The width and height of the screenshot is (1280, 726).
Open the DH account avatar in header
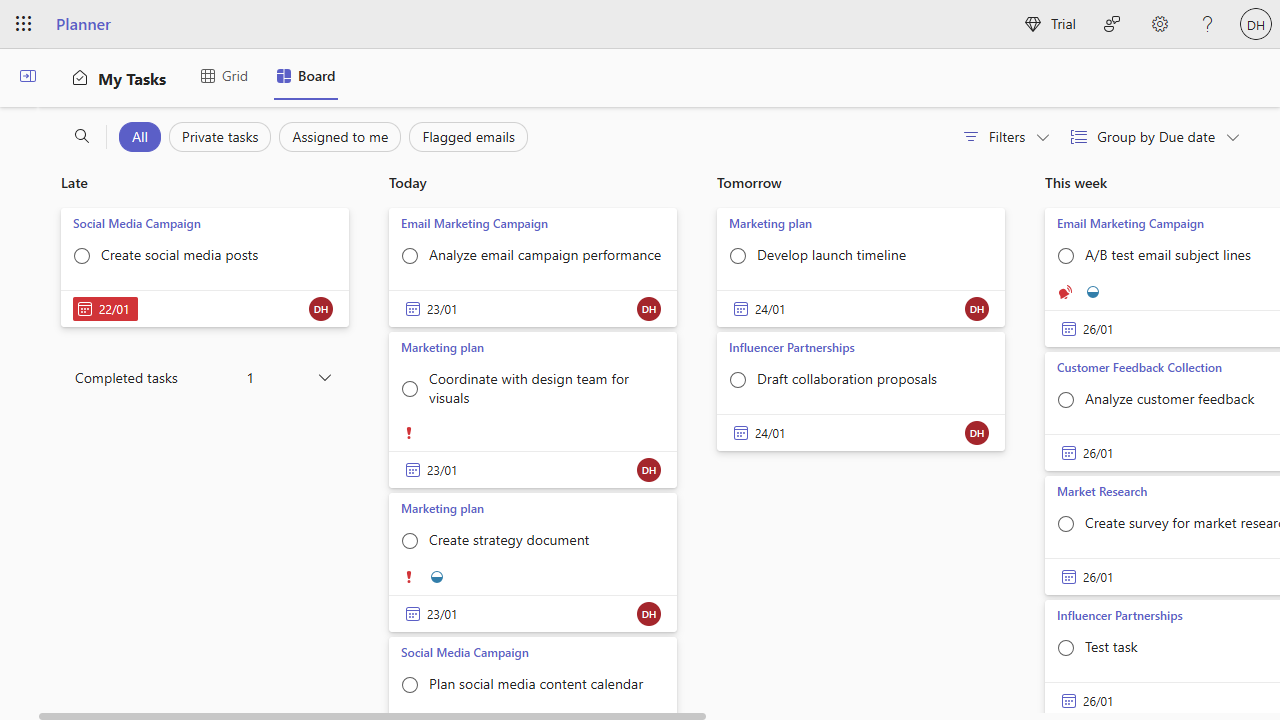[x=1256, y=24]
